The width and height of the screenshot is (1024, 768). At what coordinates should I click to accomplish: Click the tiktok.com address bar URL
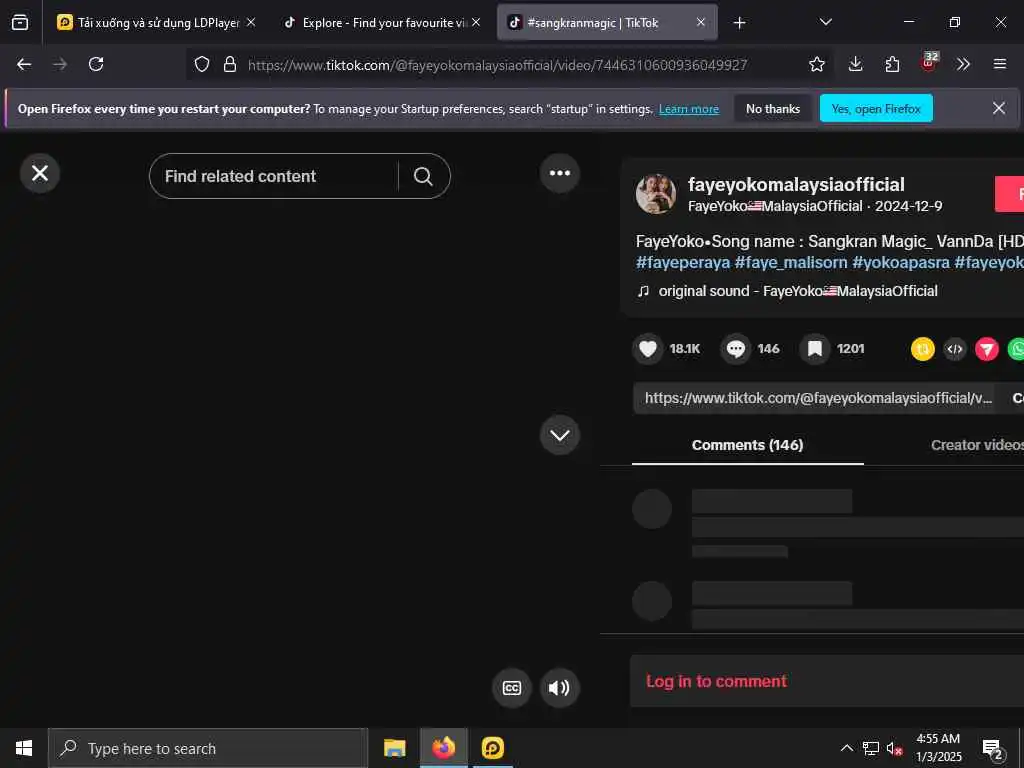(498, 65)
